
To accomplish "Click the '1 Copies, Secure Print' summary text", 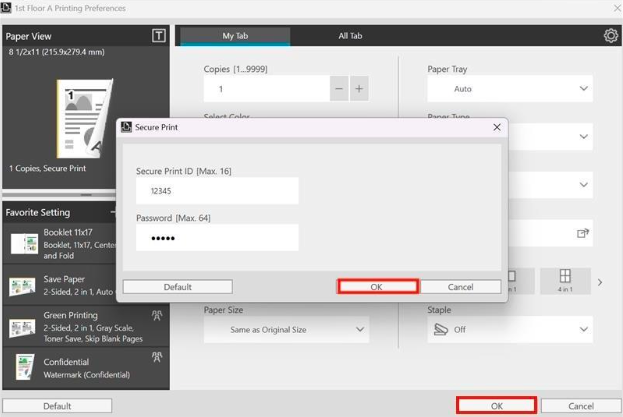I will coord(48,168).
